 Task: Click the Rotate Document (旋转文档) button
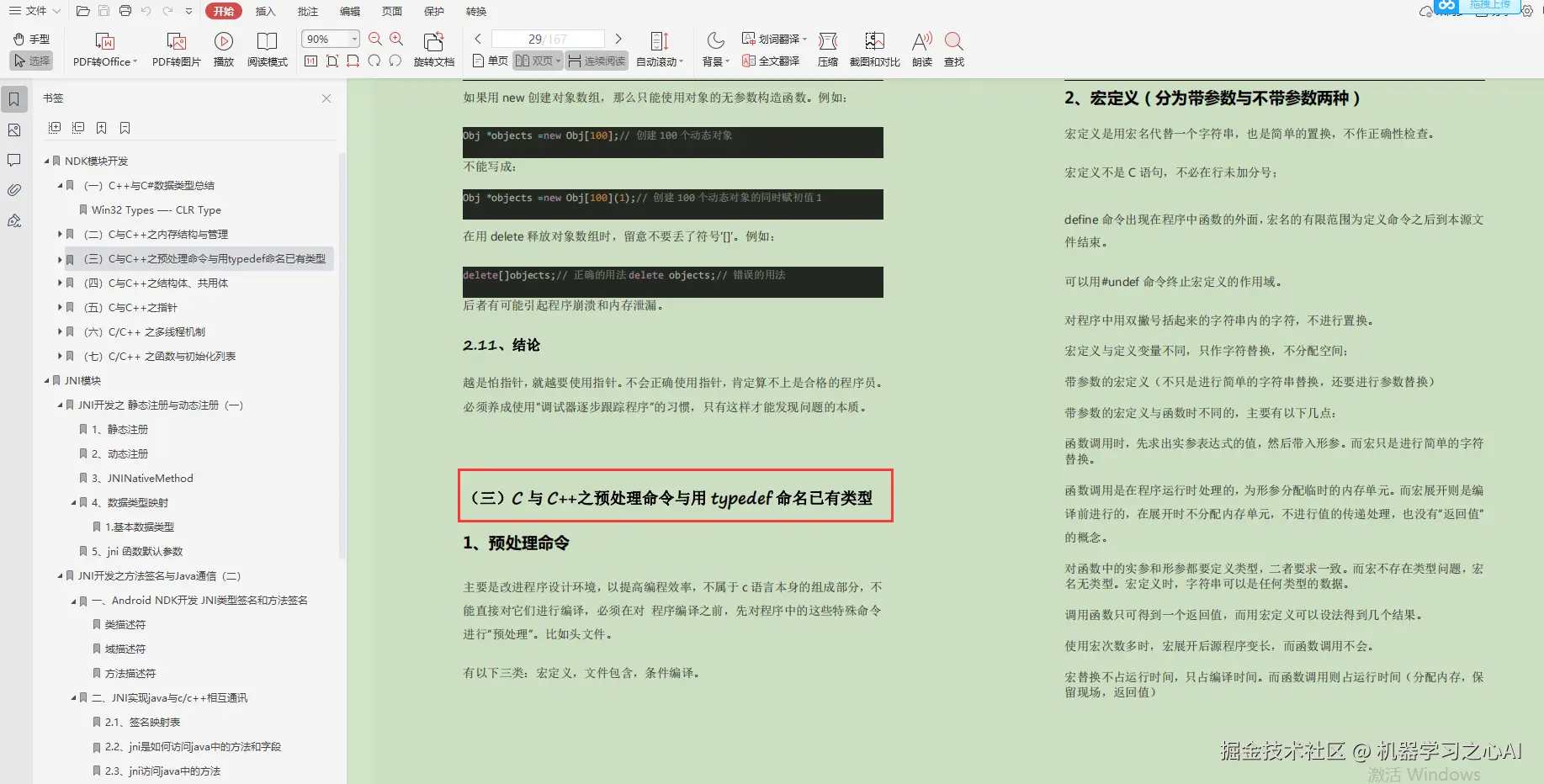pos(433,50)
